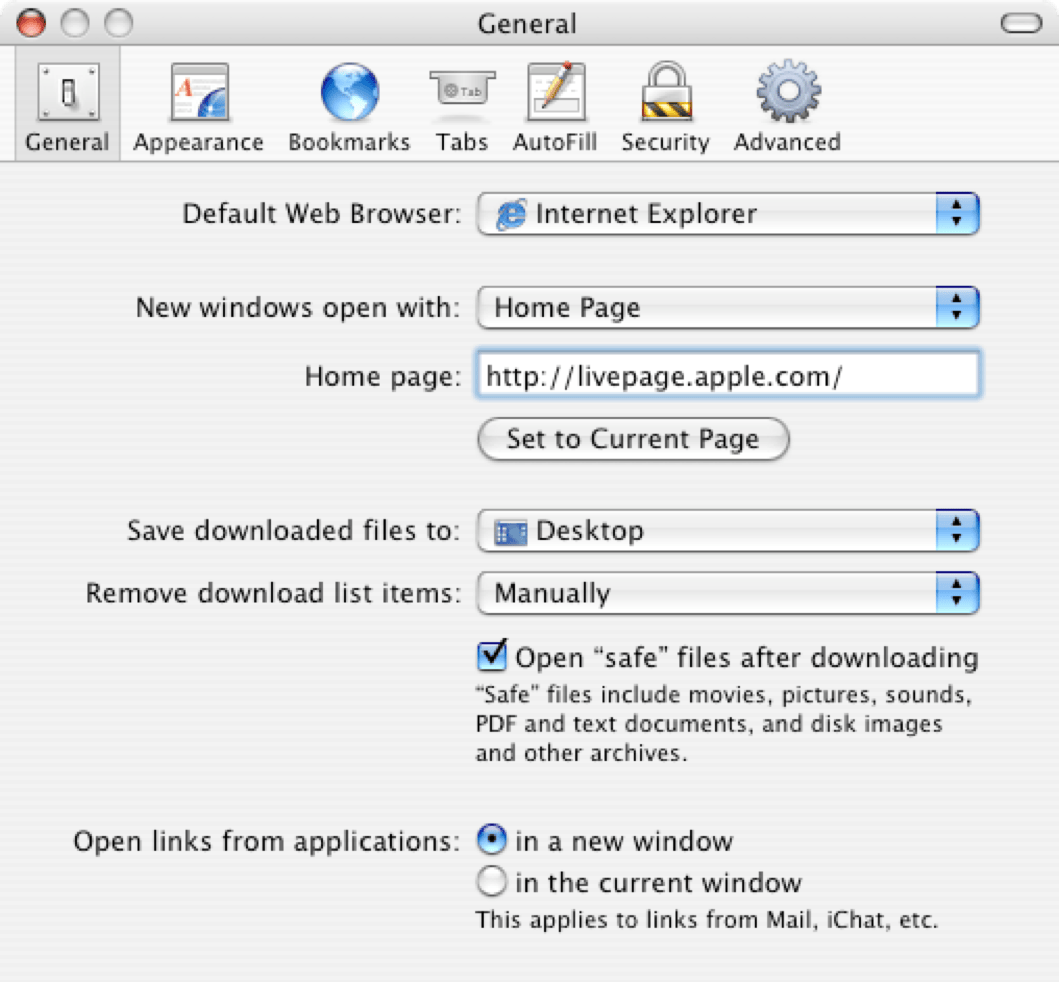Open the Advanced gear pane
This screenshot has height=982, width=1059.
pyautogui.click(x=787, y=106)
